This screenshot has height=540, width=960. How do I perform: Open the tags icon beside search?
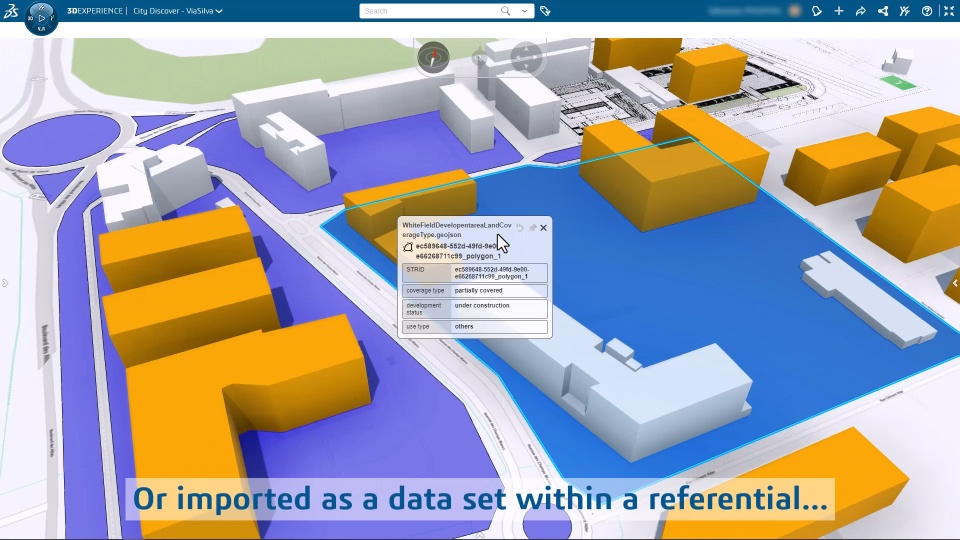(x=545, y=11)
